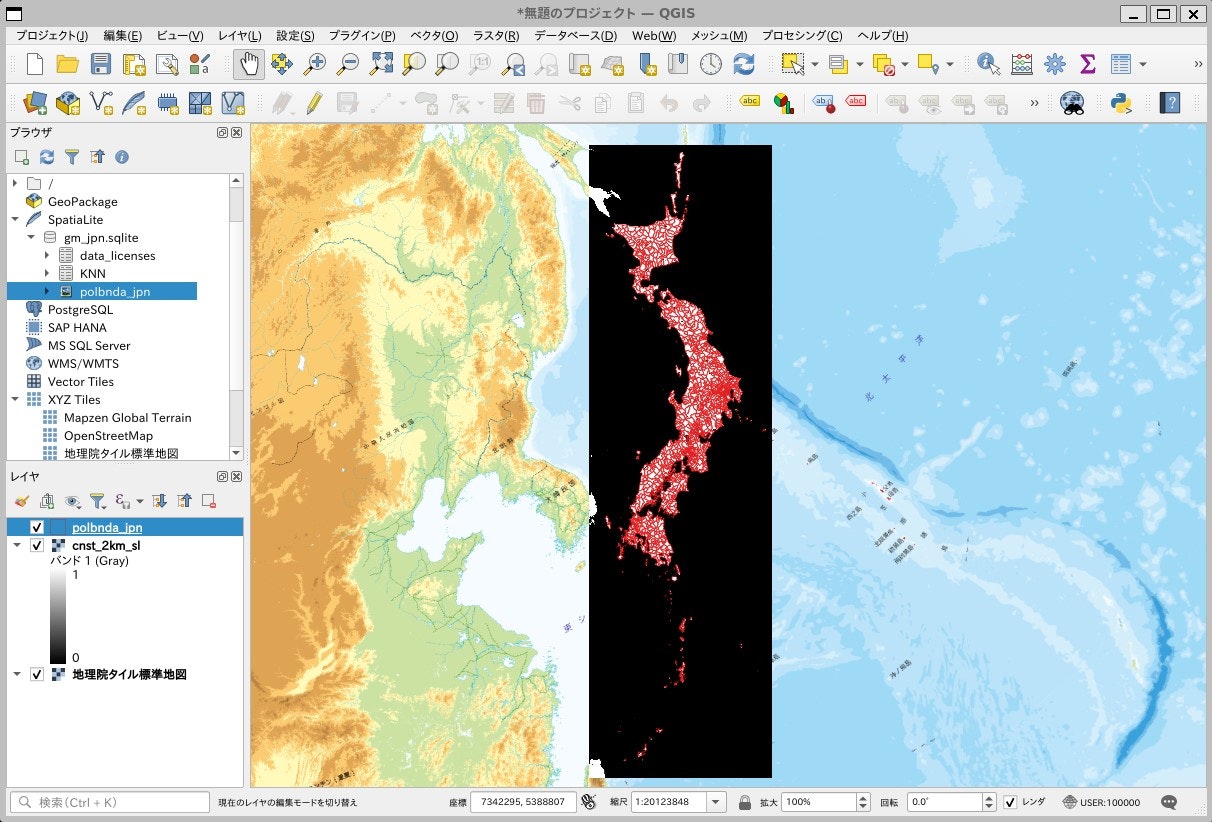Viewport: 1212px width, 822px height.
Task: Select the Pan Map tool
Action: tap(248, 62)
